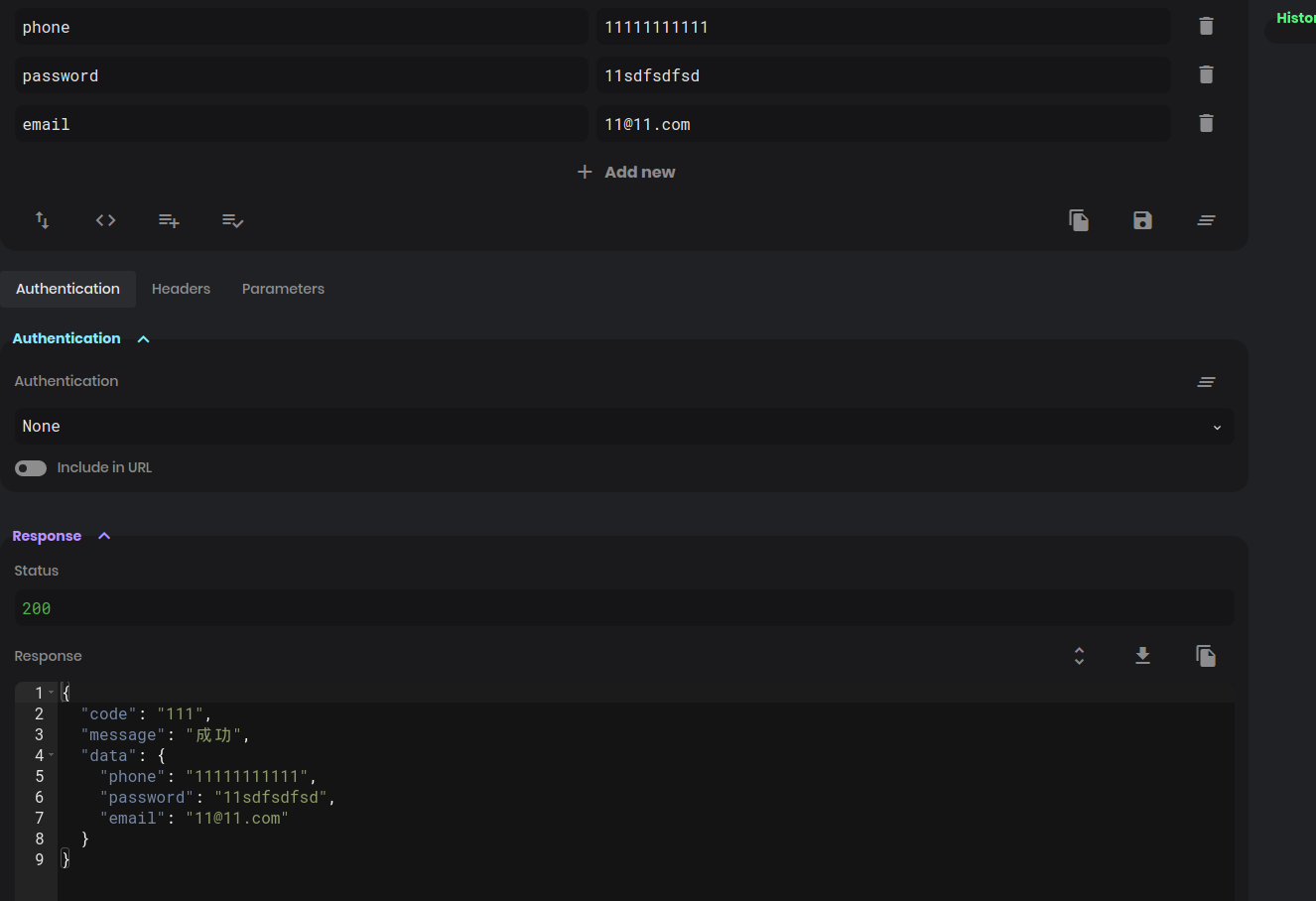This screenshot has height=901, width=1316.
Task: Open the Authentication type None dropdown
Action: [x=624, y=427]
